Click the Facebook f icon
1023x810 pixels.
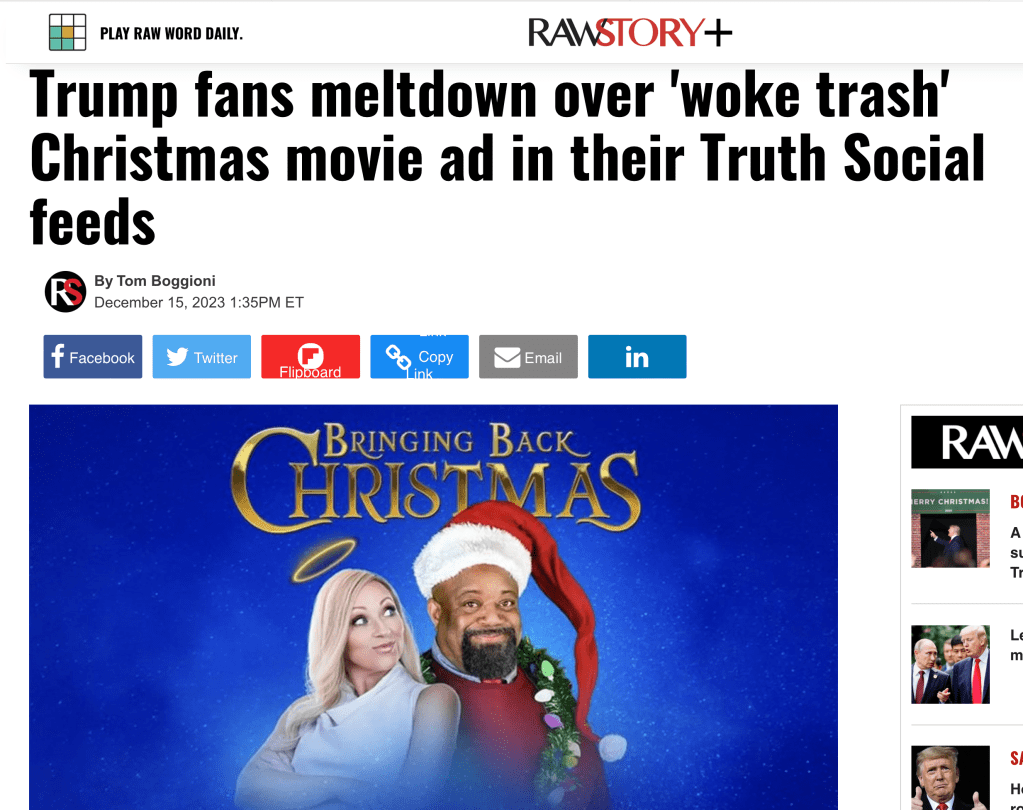[x=57, y=357]
